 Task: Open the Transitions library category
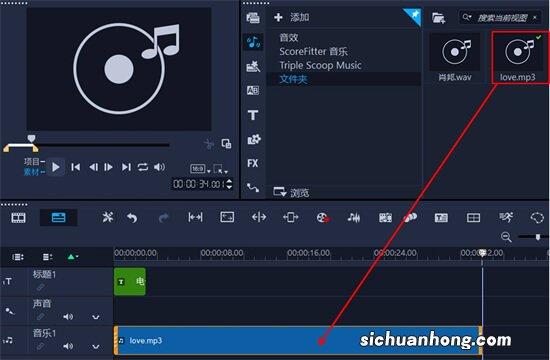253,91
